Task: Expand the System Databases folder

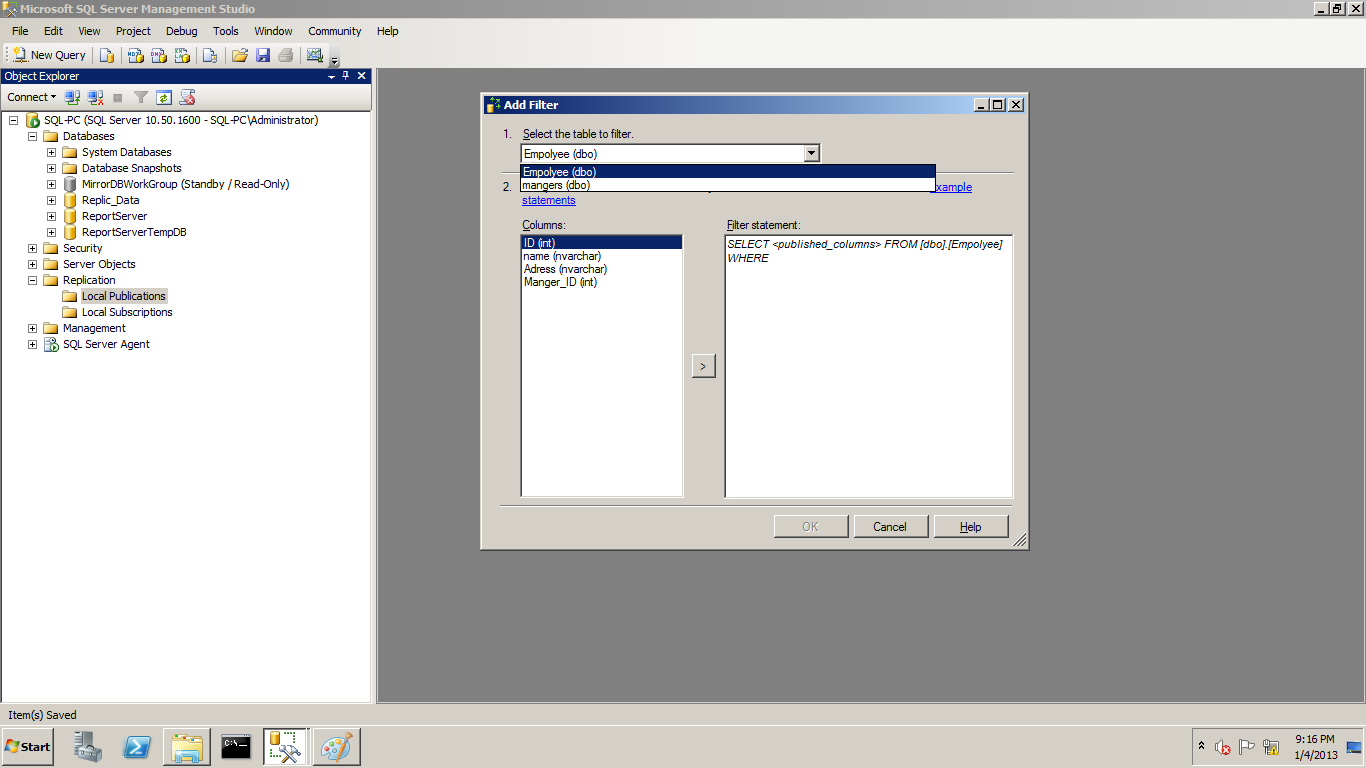Action: 51,152
